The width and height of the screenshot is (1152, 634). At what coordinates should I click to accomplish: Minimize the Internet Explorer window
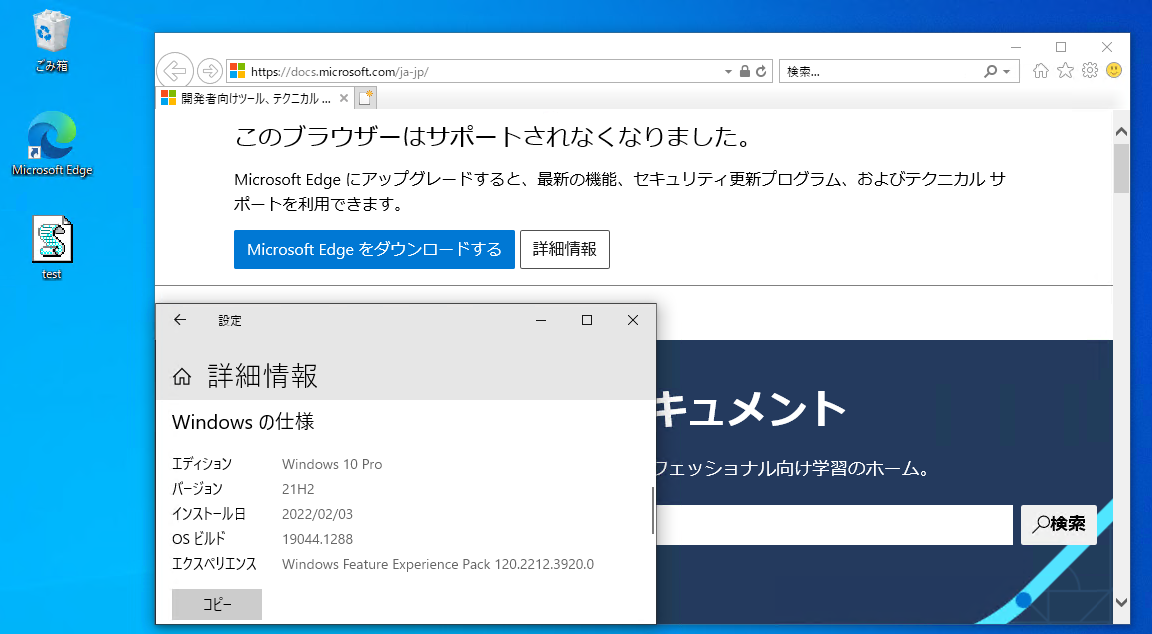point(1015,47)
